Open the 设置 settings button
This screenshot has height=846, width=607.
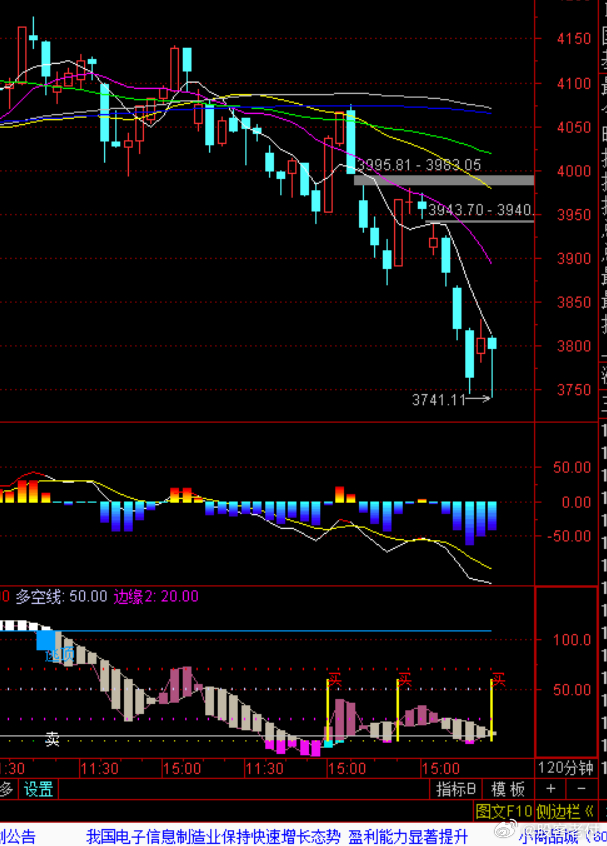click(x=38, y=789)
